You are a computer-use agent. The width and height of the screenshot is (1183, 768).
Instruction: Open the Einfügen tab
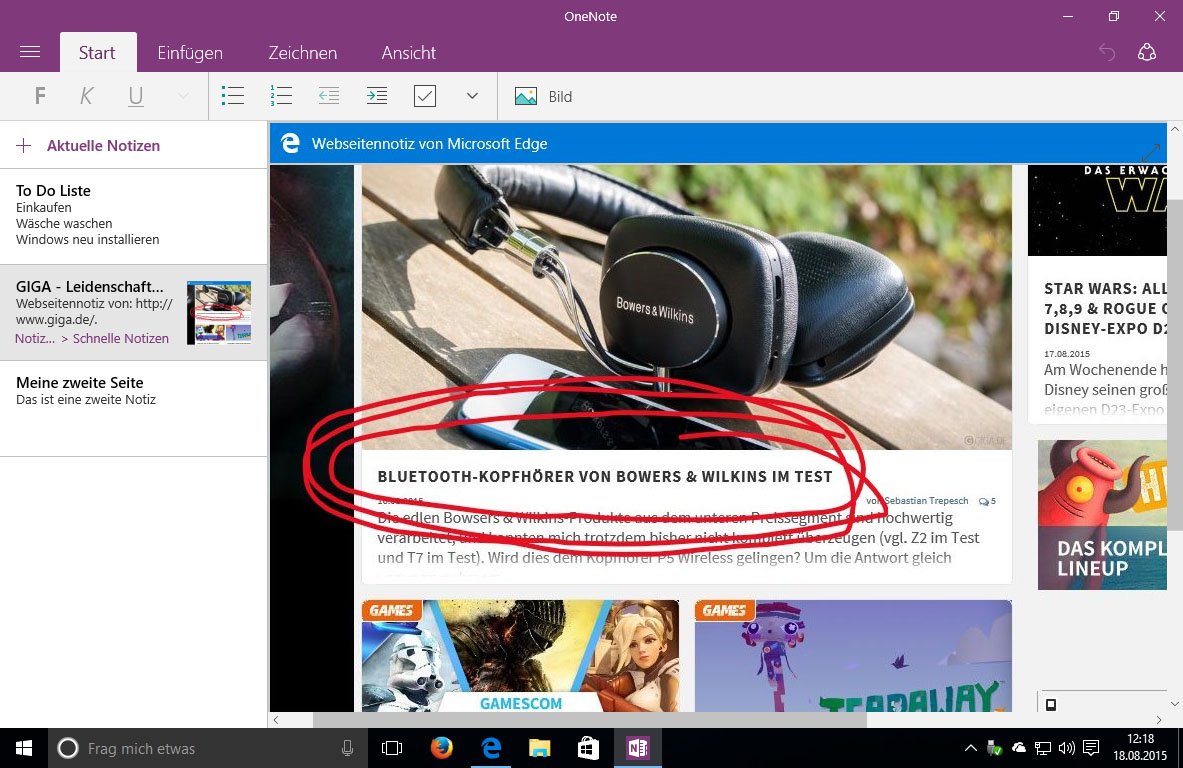190,52
